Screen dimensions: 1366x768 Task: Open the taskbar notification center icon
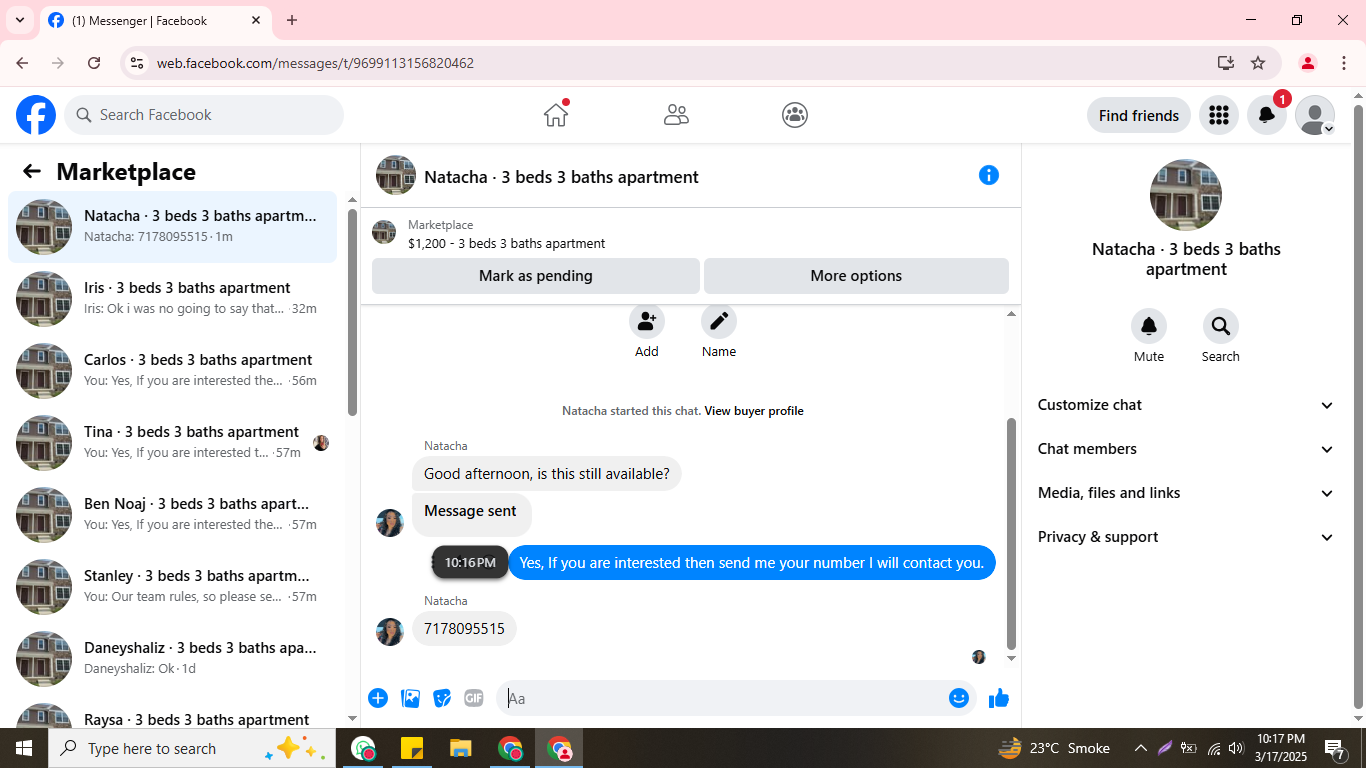point(1335,748)
